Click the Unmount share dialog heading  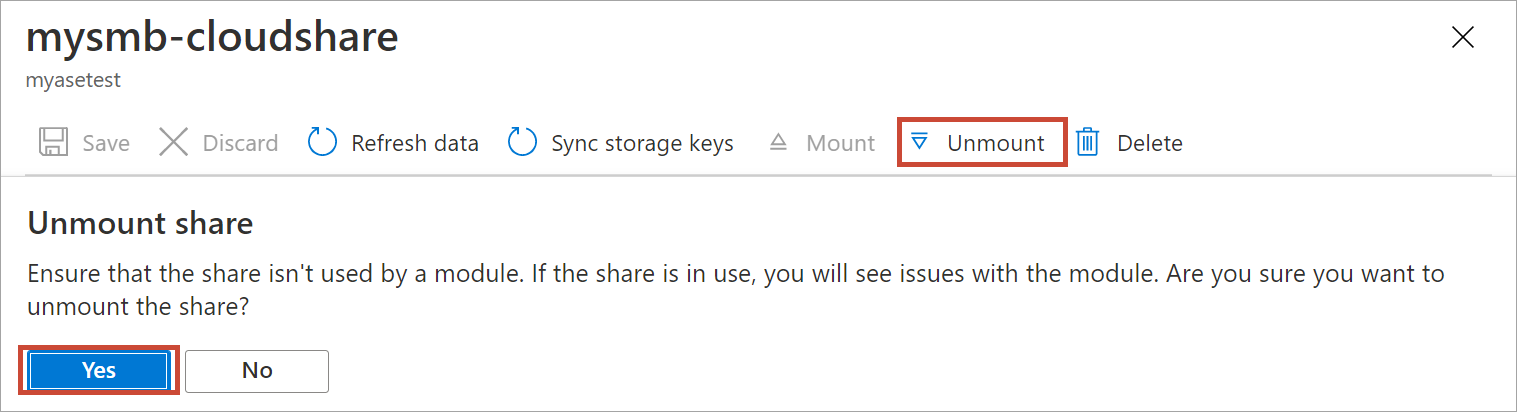[x=140, y=223]
